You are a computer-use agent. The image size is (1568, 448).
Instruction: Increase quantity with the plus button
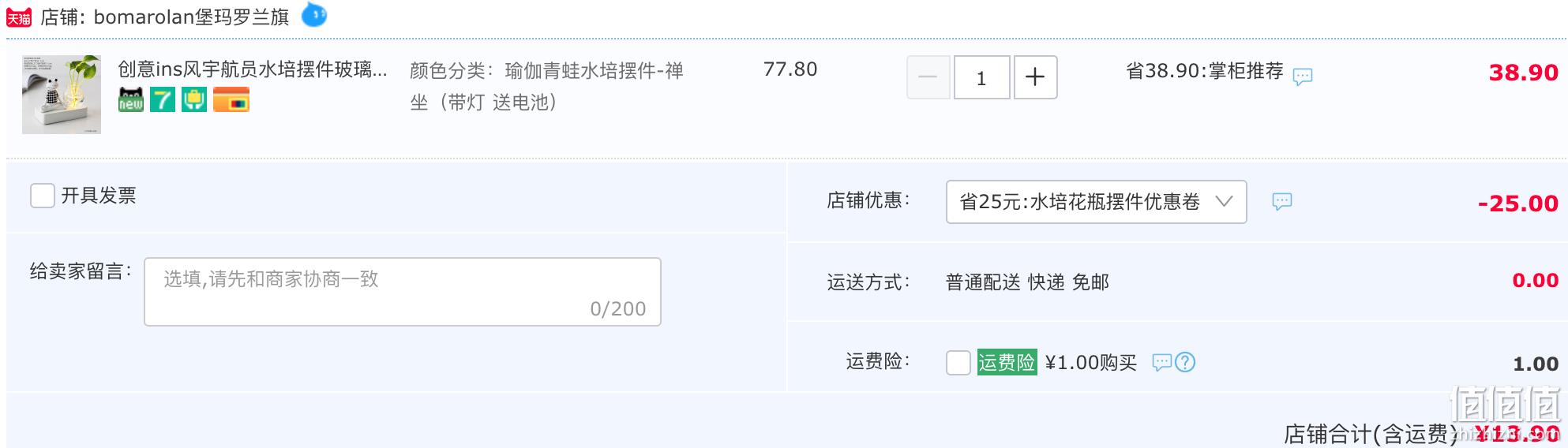1035,77
